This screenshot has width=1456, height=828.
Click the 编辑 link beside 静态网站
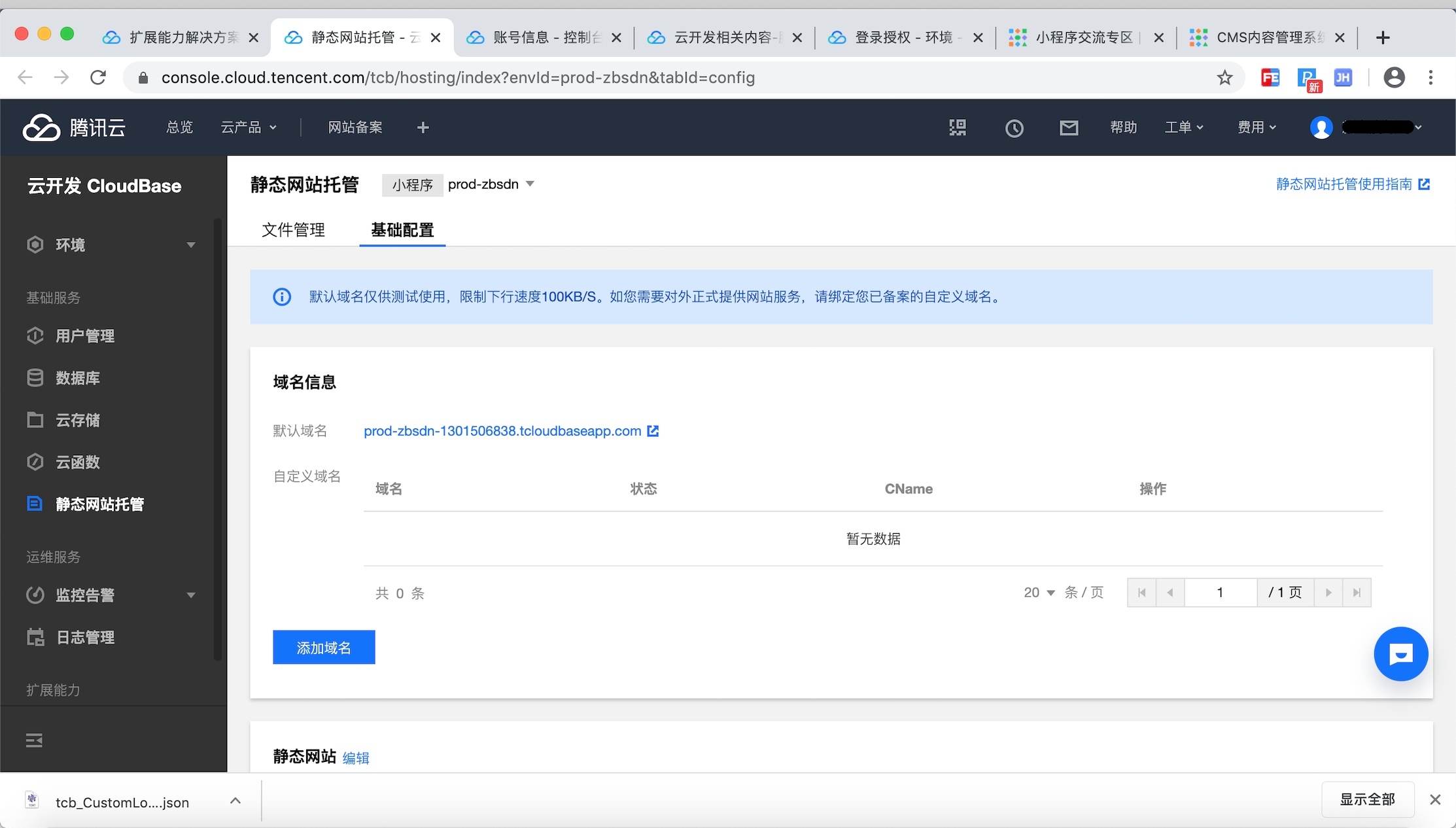point(356,758)
